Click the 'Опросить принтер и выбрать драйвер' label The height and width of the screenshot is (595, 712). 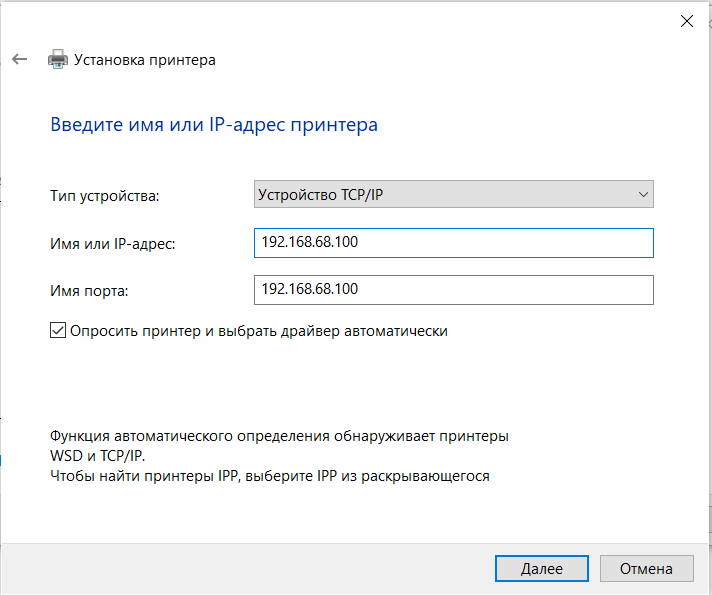[x=258, y=330]
